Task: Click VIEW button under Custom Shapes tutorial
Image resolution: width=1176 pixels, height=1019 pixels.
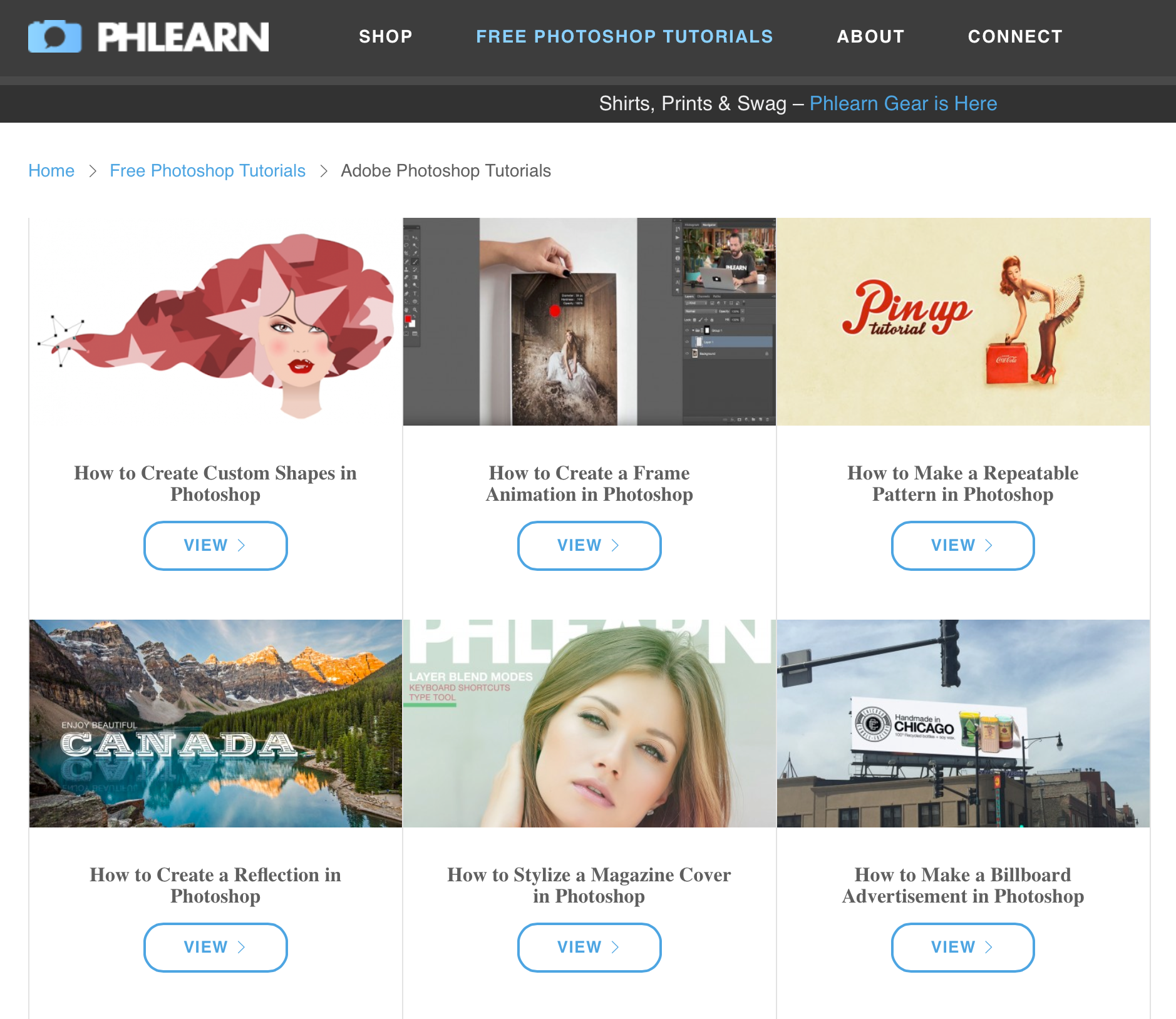Action: click(x=215, y=545)
